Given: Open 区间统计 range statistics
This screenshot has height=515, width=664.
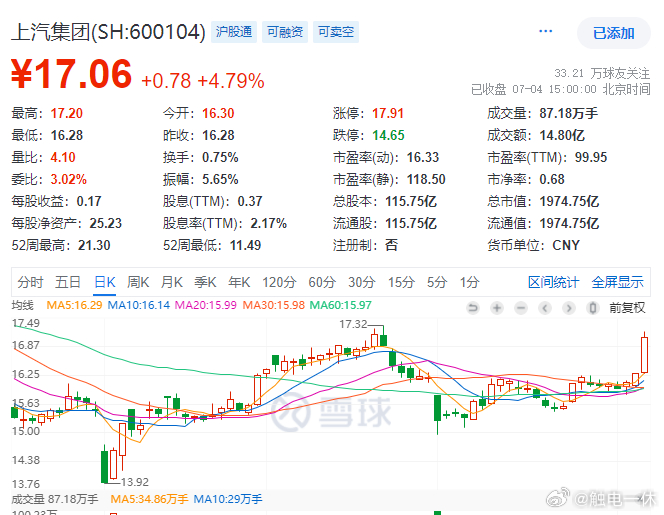Looking at the screenshot, I should [553, 282].
